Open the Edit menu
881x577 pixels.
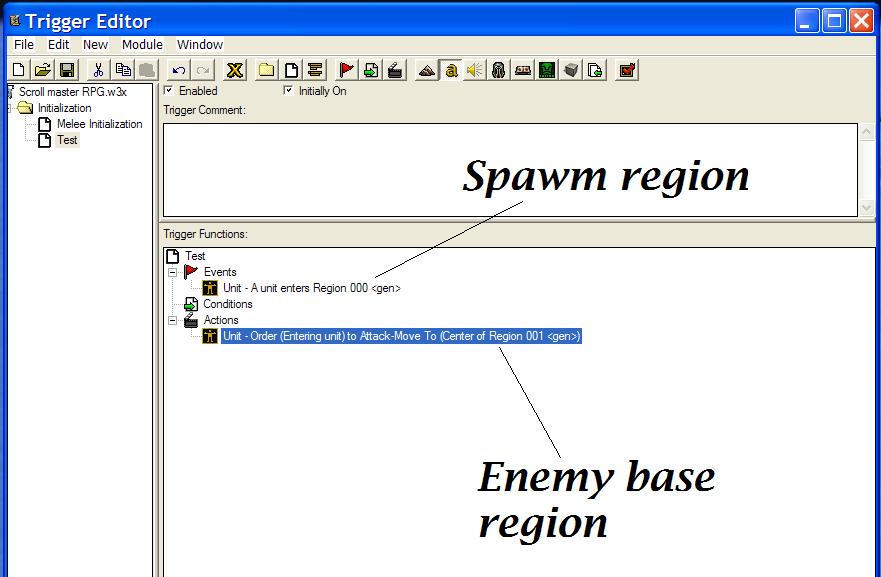(58, 44)
